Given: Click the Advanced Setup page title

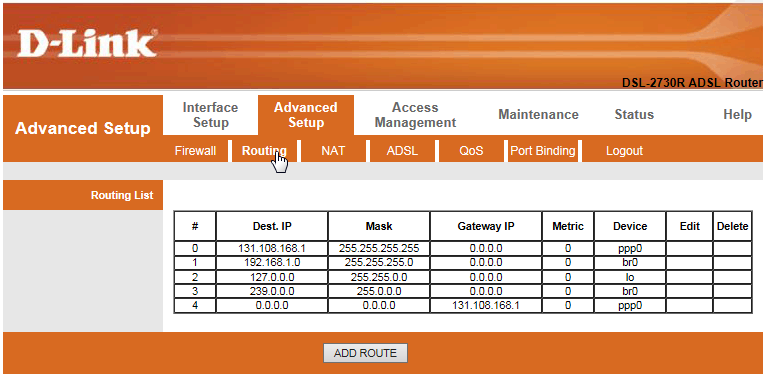Looking at the screenshot, I should point(83,129).
